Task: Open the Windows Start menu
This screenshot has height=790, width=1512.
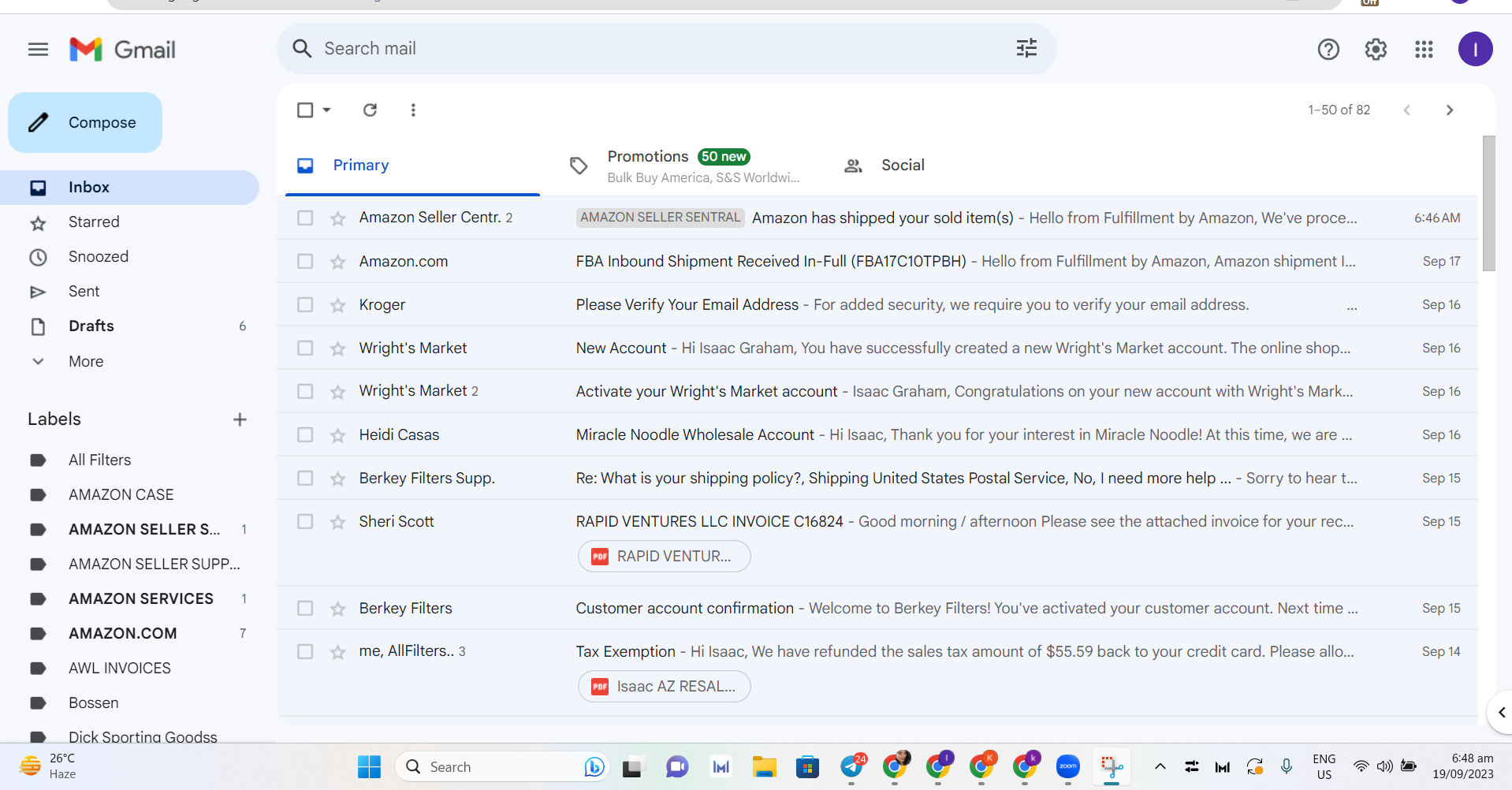Action: (x=369, y=766)
